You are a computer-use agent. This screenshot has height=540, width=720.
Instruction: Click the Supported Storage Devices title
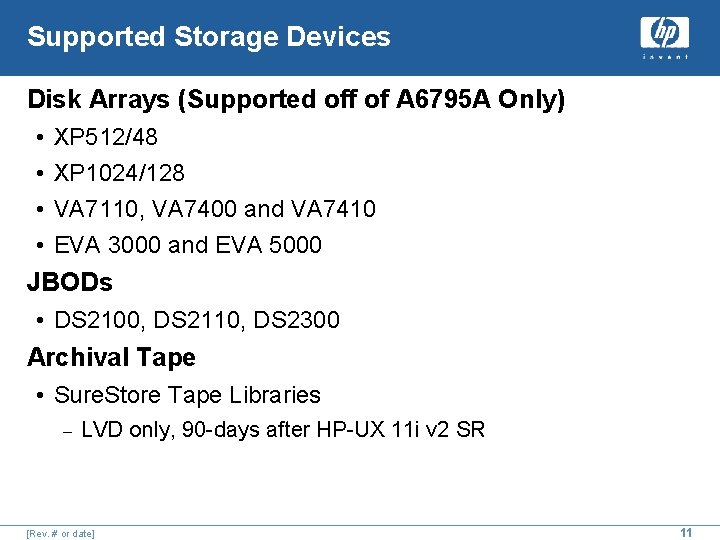point(209,37)
